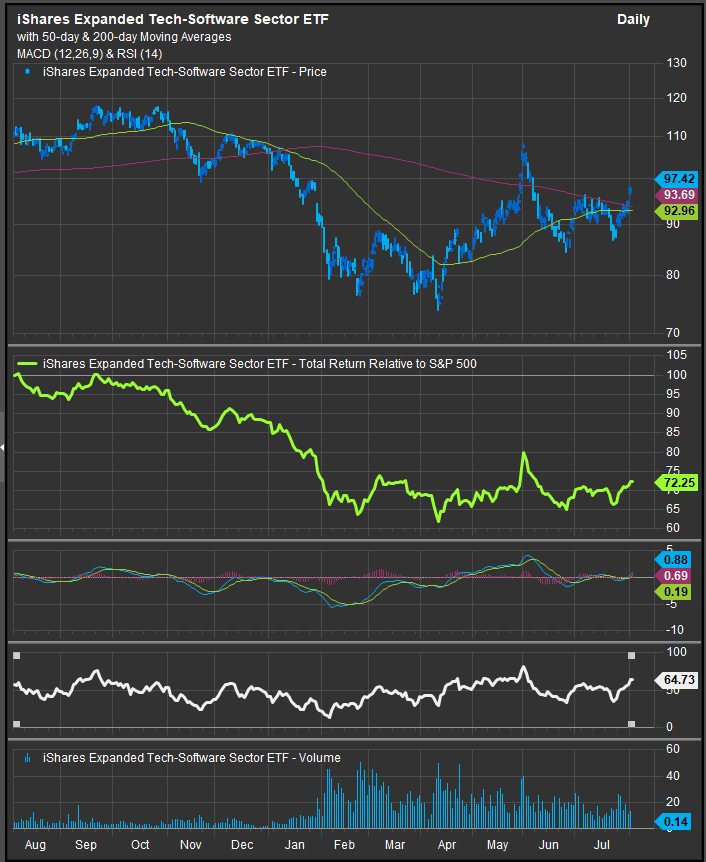Click the Jul label on the time axis

tap(603, 845)
